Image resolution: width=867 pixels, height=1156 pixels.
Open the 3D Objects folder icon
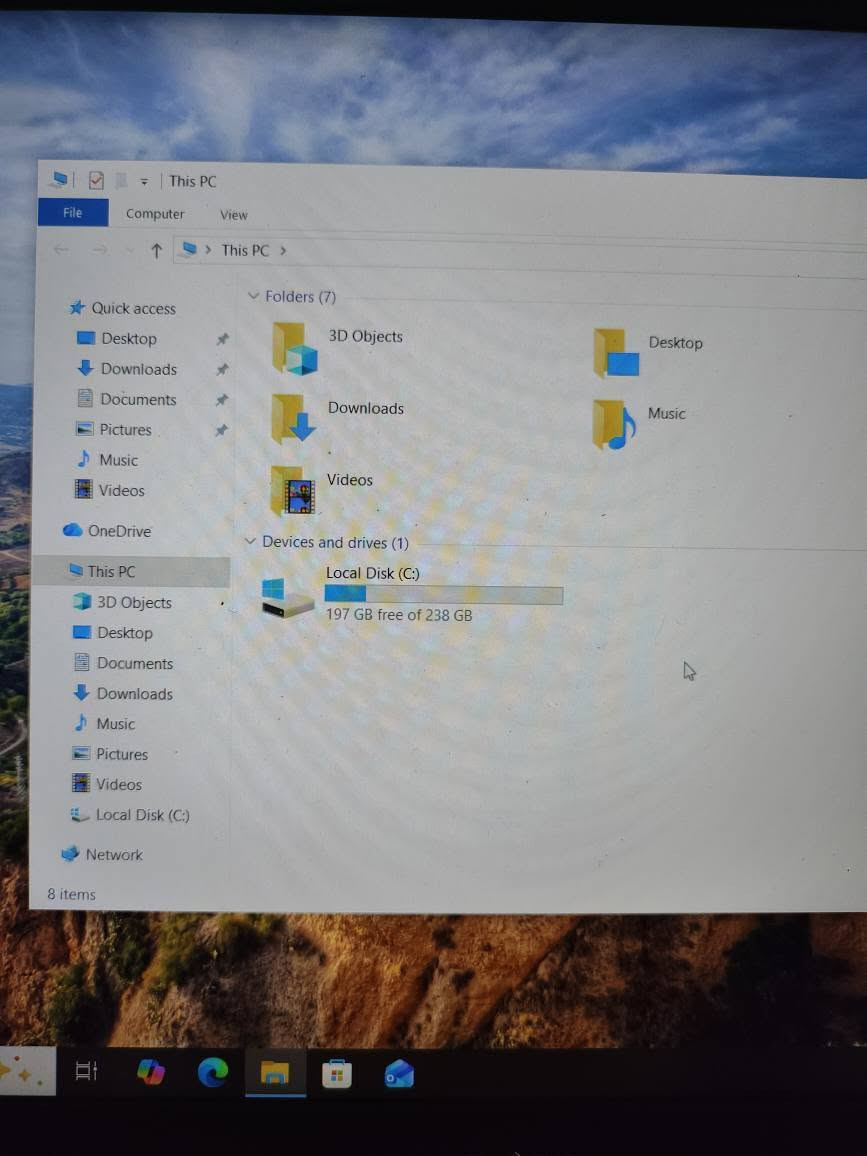click(294, 348)
